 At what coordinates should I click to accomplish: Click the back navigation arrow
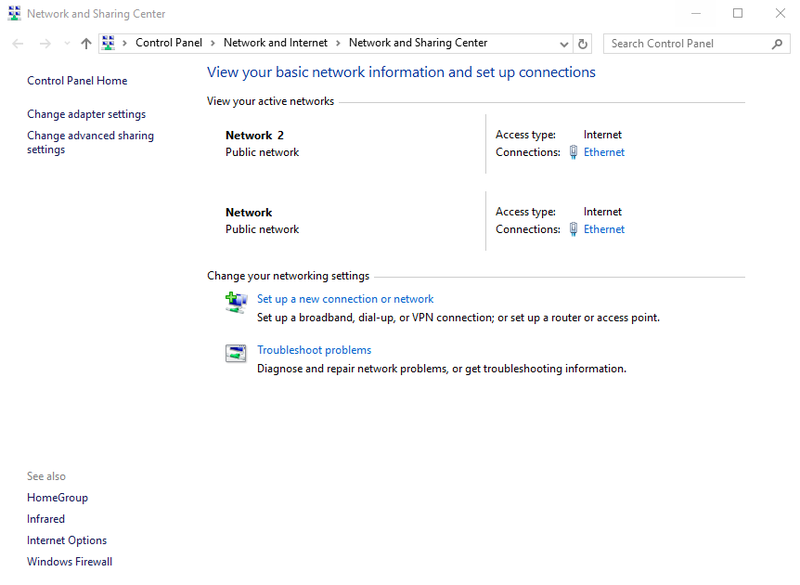(16, 43)
